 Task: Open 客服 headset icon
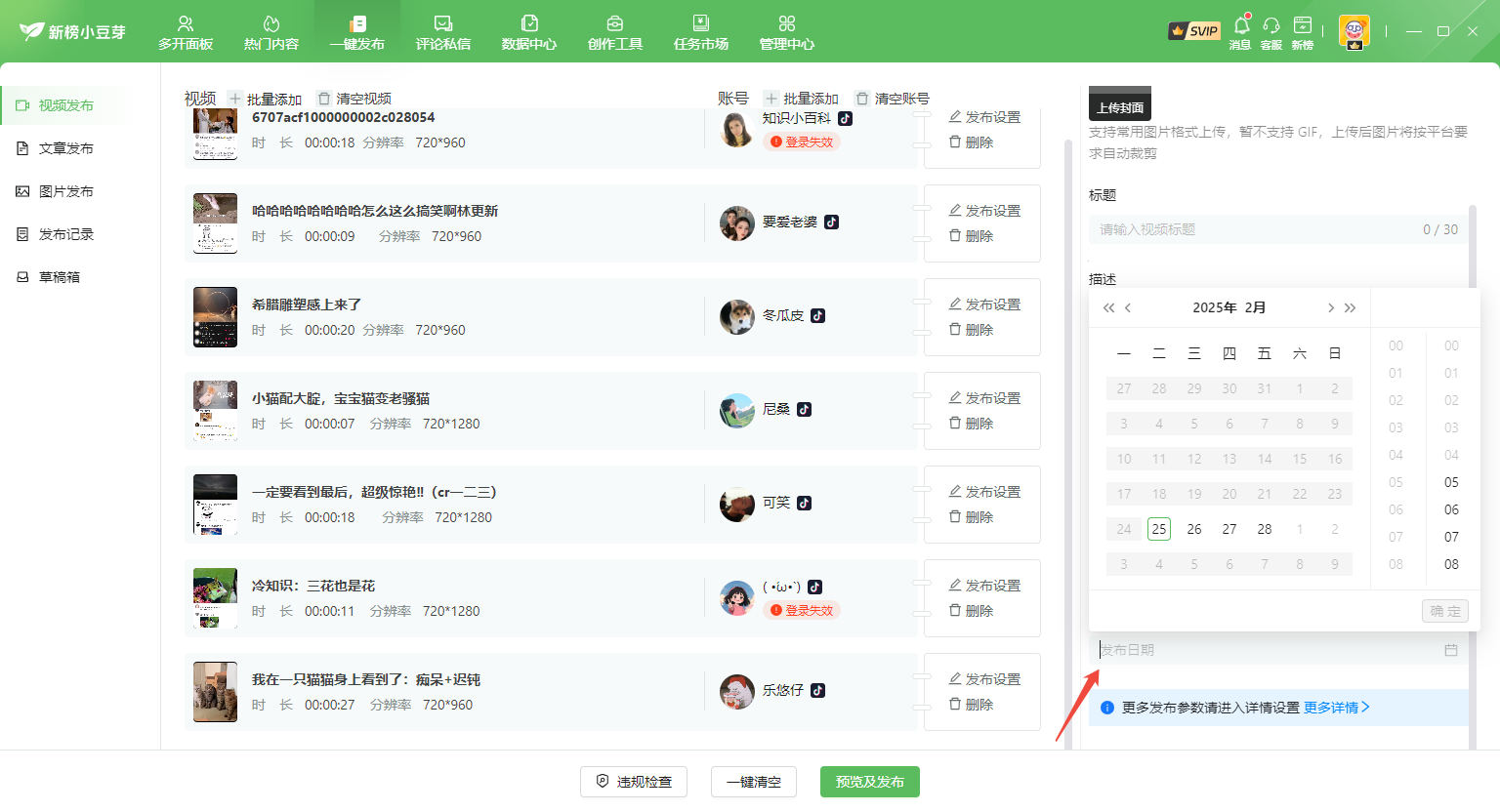tap(1271, 32)
